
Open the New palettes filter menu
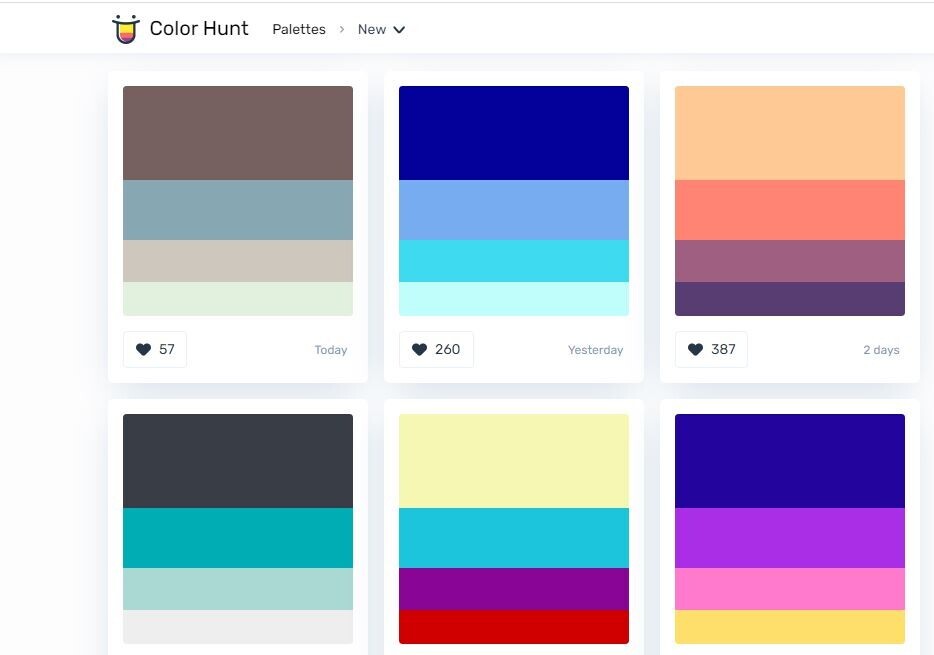pos(381,29)
